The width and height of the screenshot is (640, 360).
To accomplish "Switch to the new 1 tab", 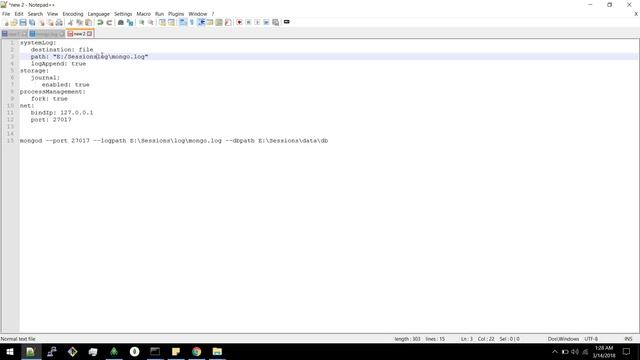I will (x=14, y=34).
